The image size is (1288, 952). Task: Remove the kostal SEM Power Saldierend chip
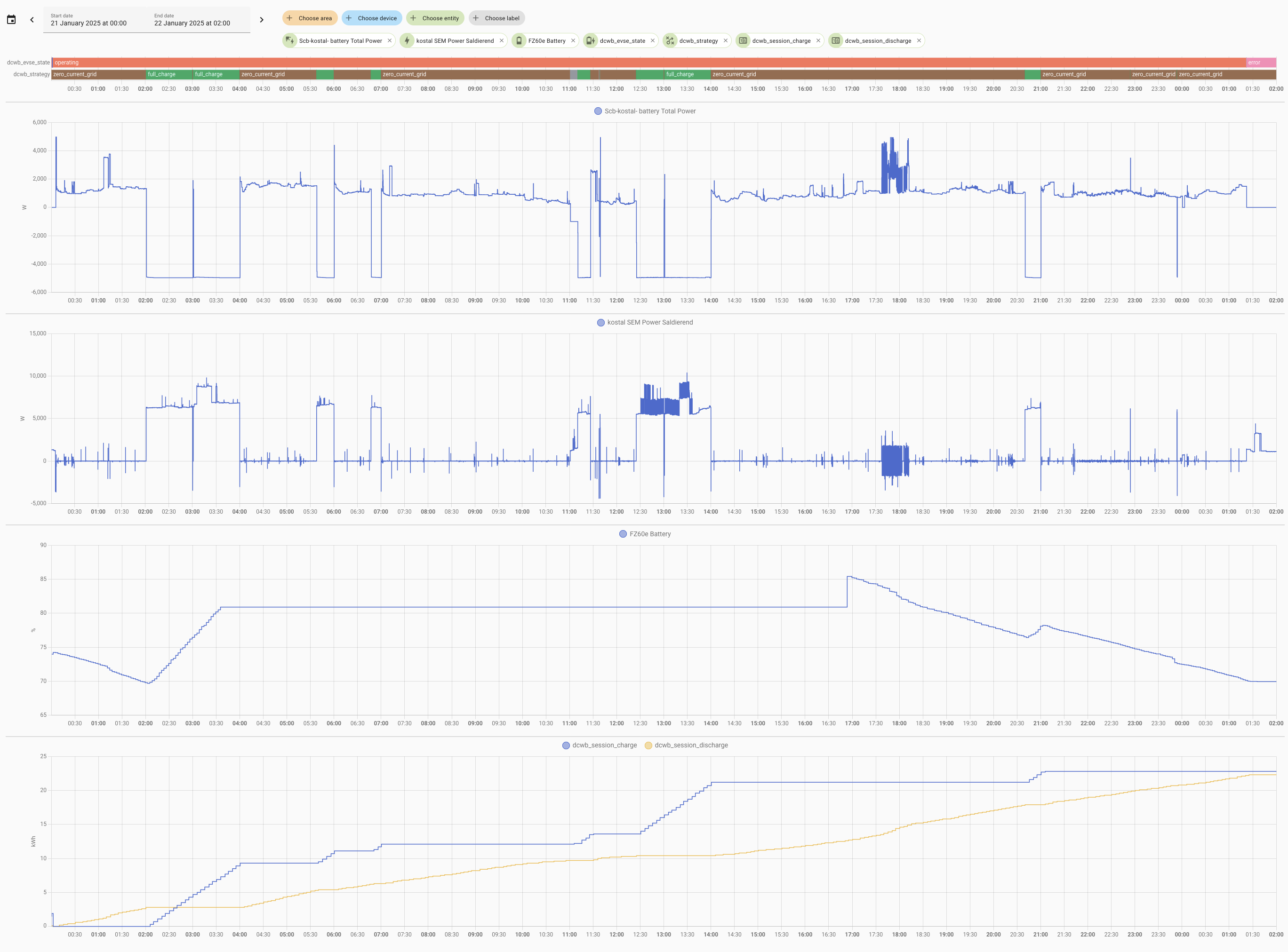502,41
